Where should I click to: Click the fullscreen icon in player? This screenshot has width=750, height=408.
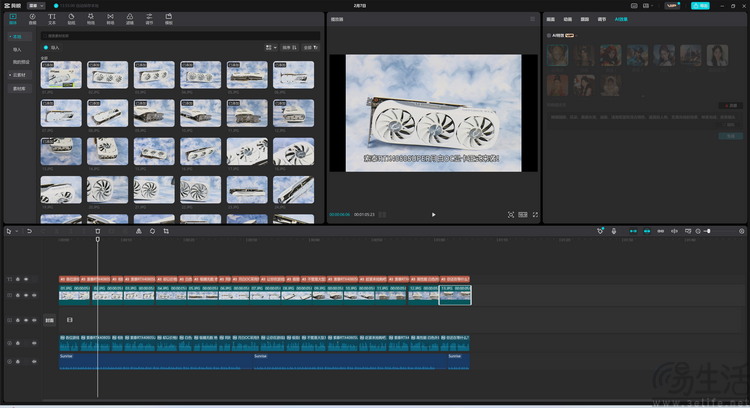coord(535,215)
